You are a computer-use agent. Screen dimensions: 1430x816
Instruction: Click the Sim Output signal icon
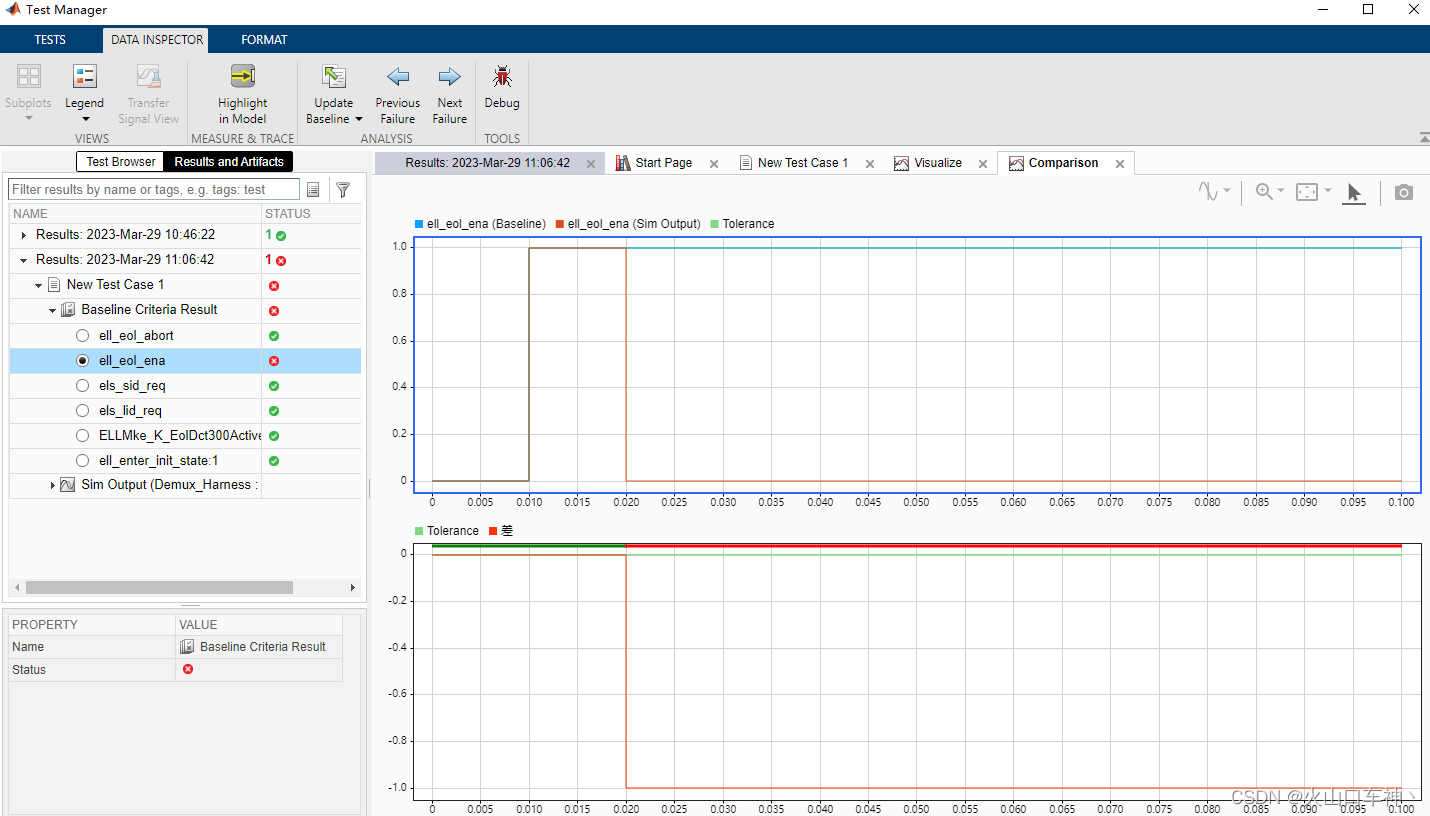tap(68, 485)
